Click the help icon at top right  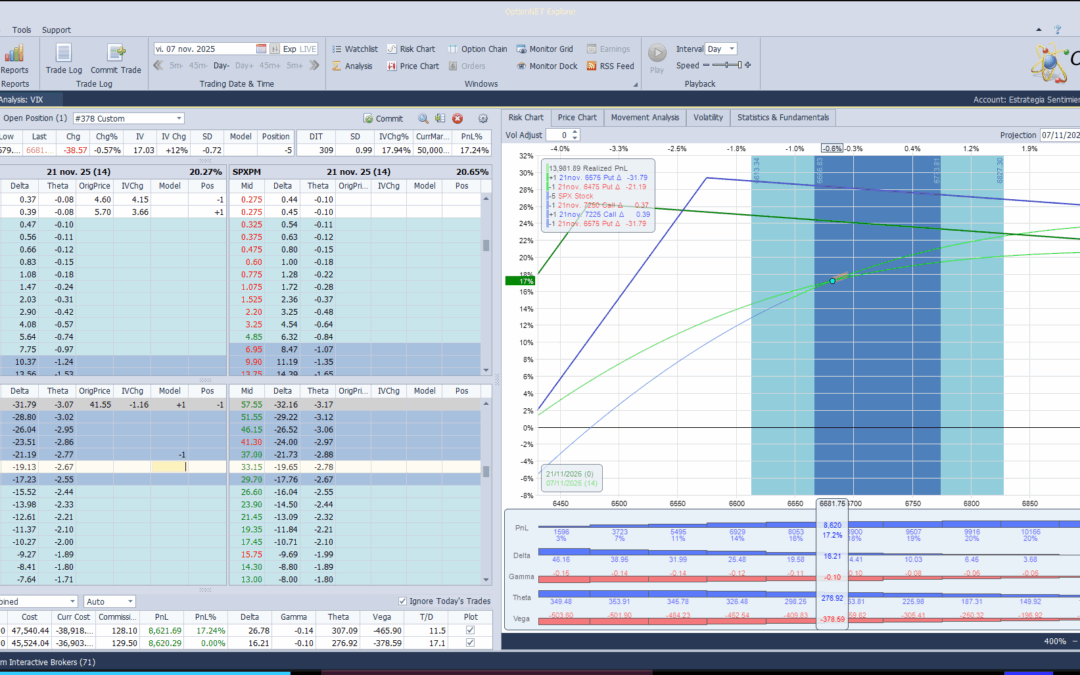click(1057, 30)
